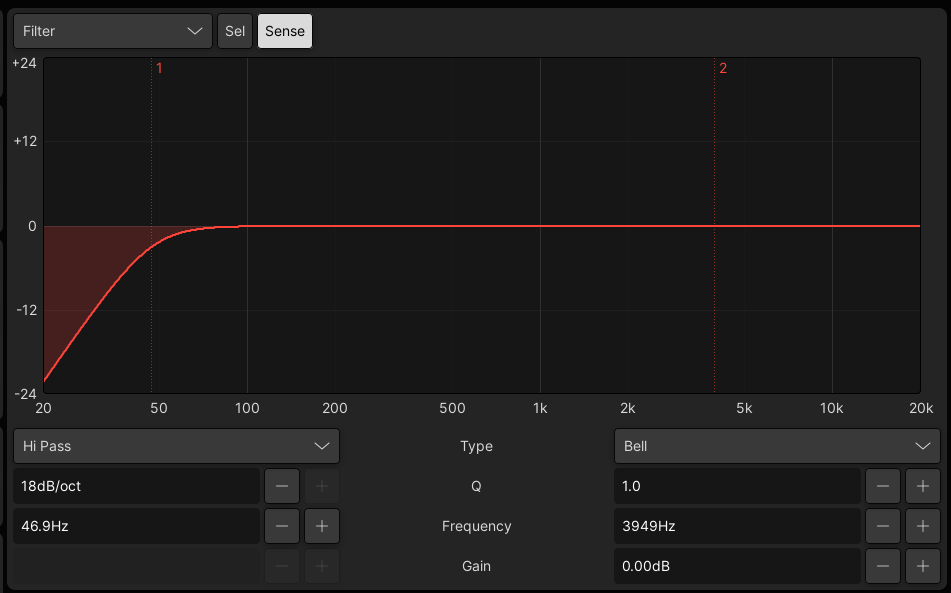The height and width of the screenshot is (593, 951).
Task: Select band marker 2 on the EQ graph
Action: point(722,69)
